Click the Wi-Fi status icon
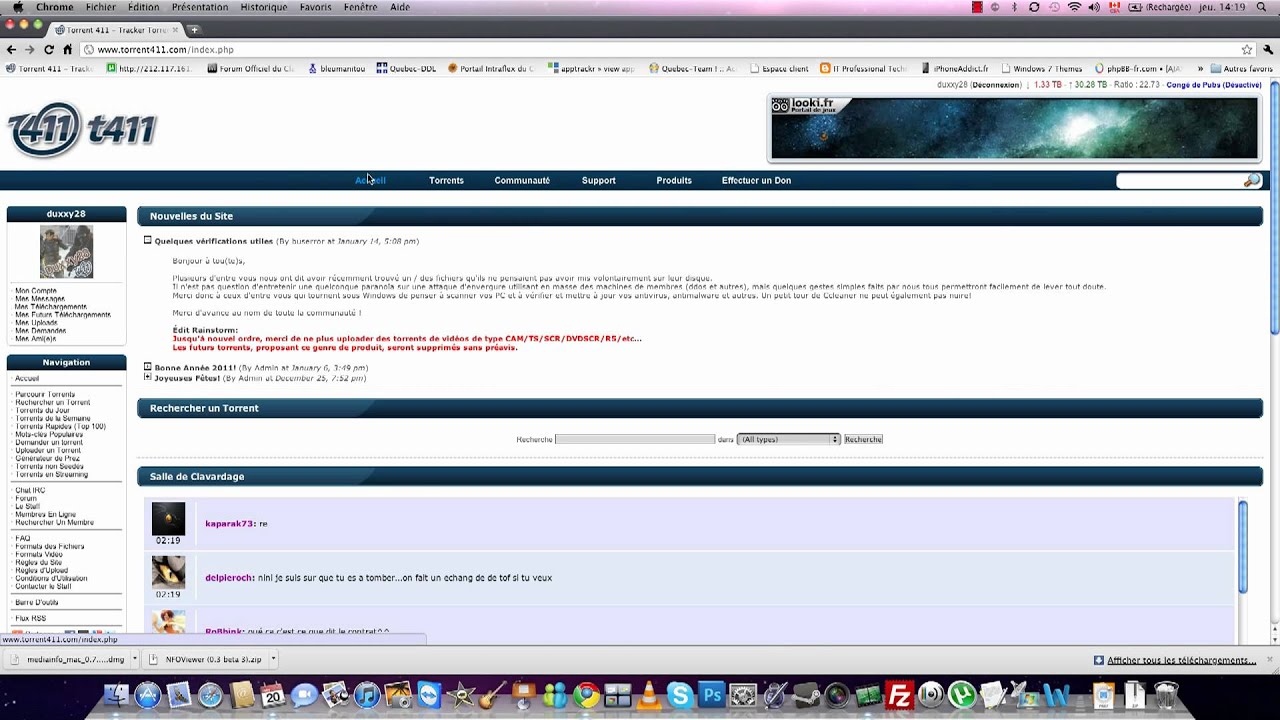Viewport: 1280px width, 720px height. pos(1074,7)
